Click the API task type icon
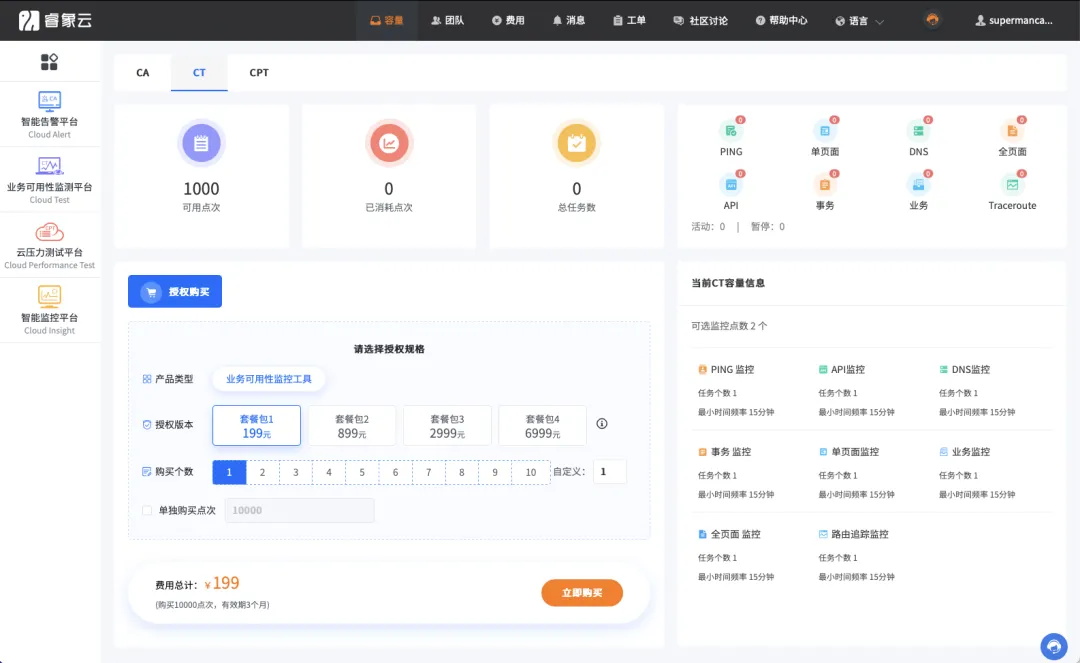Screen dimensions: 1080x663 731,185
